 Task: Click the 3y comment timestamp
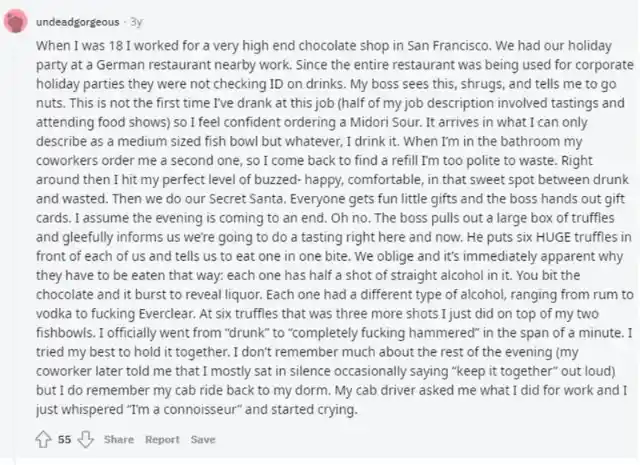136,22
